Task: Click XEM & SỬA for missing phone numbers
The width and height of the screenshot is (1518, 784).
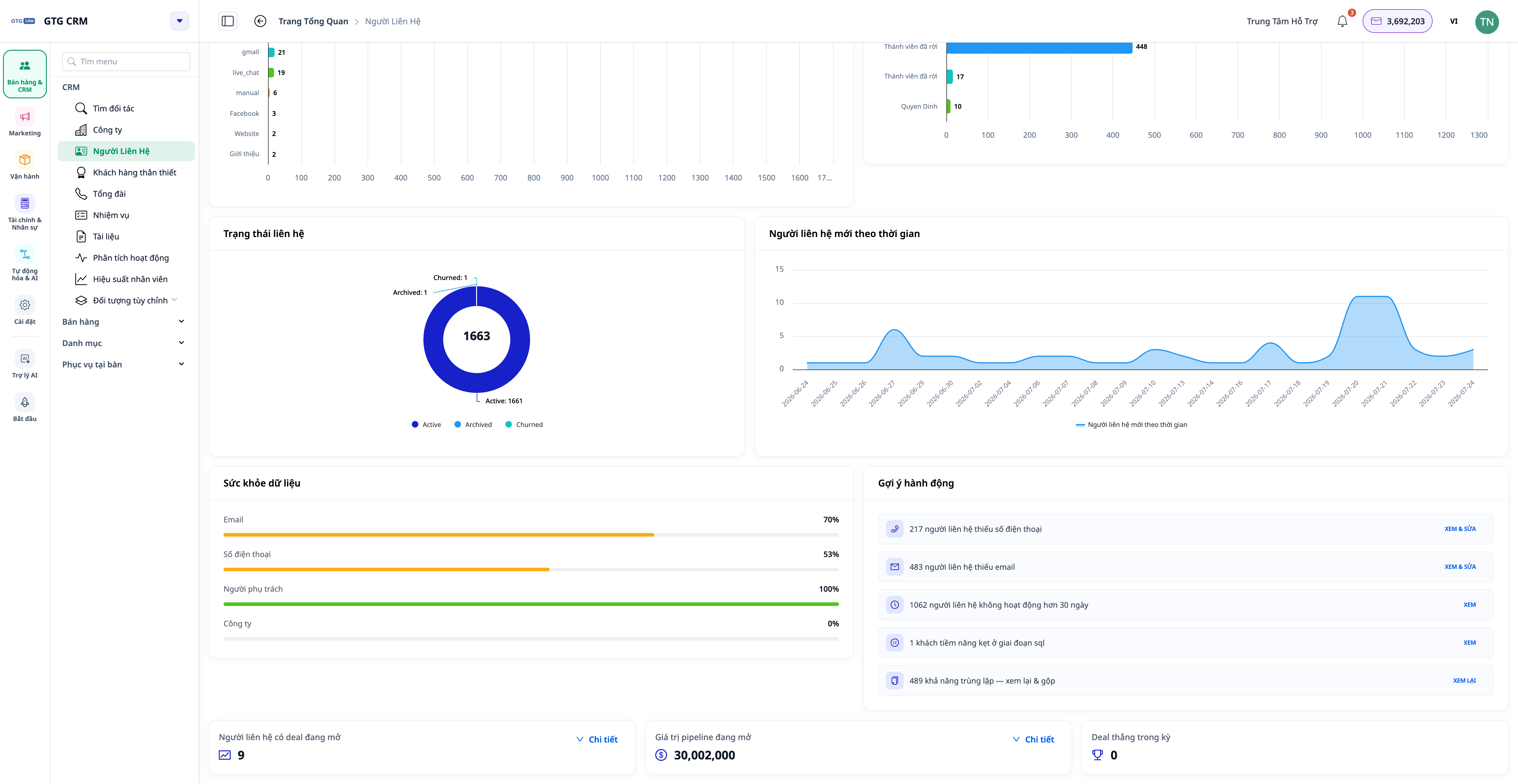Action: point(1460,529)
